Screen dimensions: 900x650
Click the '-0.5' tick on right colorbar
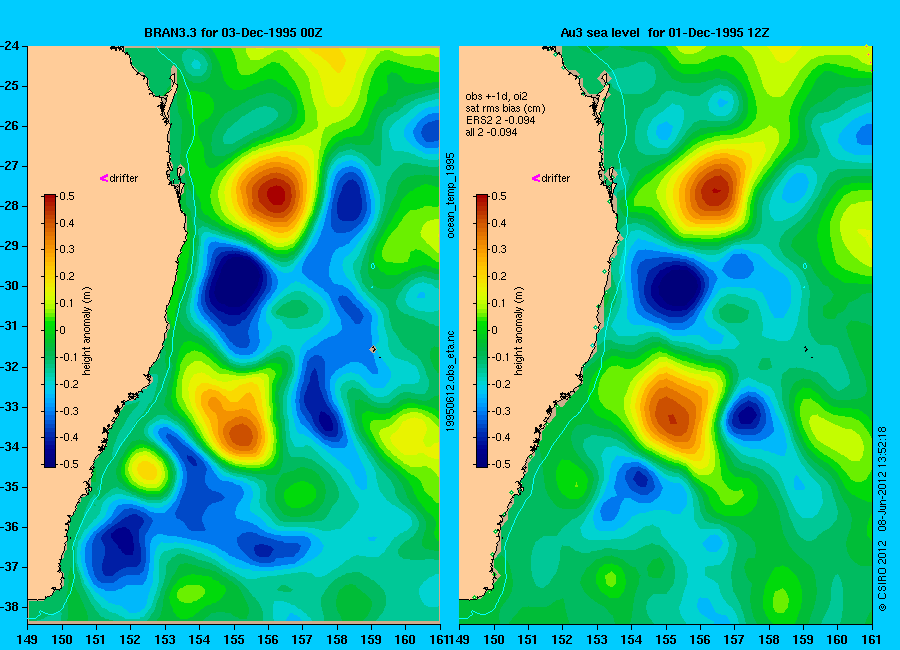coord(501,464)
